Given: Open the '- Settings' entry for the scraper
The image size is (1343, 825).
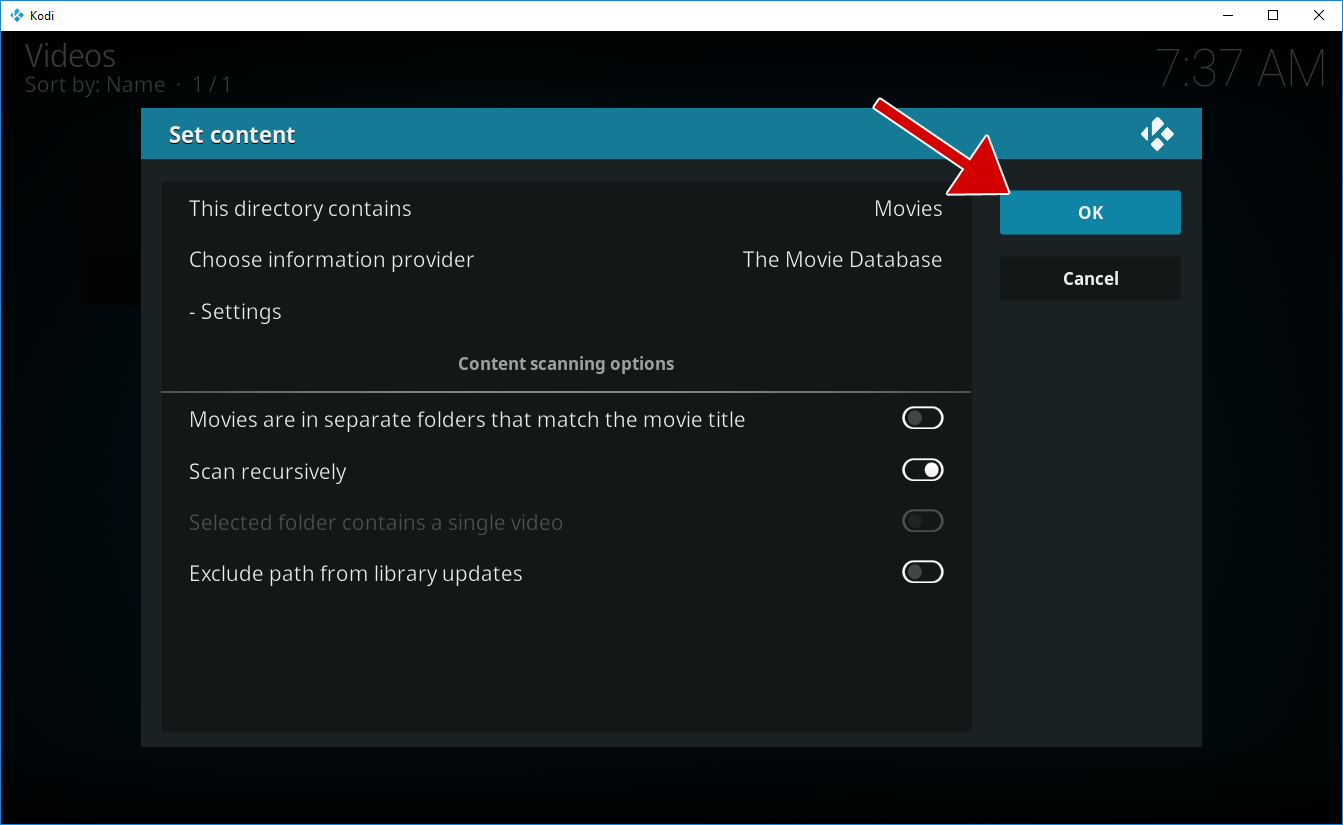Looking at the screenshot, I should [235, 312].
